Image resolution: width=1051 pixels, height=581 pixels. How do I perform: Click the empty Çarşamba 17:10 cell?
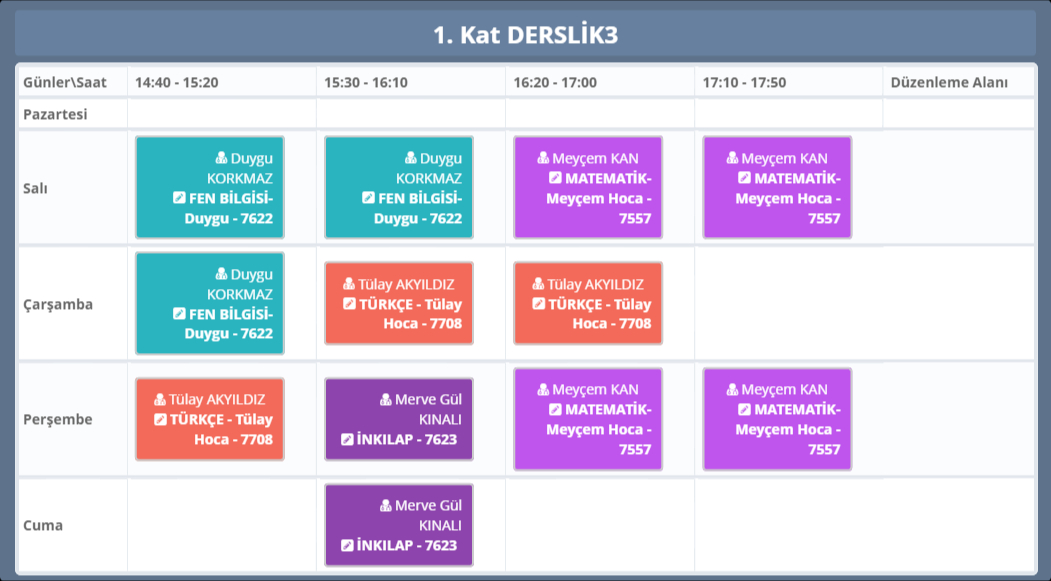788,303
